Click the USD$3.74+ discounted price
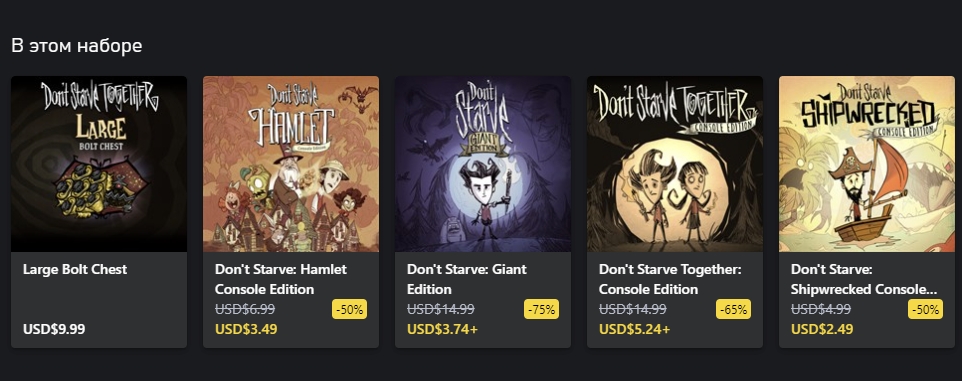This screenshot has width=962, height=381. point(442,329)
